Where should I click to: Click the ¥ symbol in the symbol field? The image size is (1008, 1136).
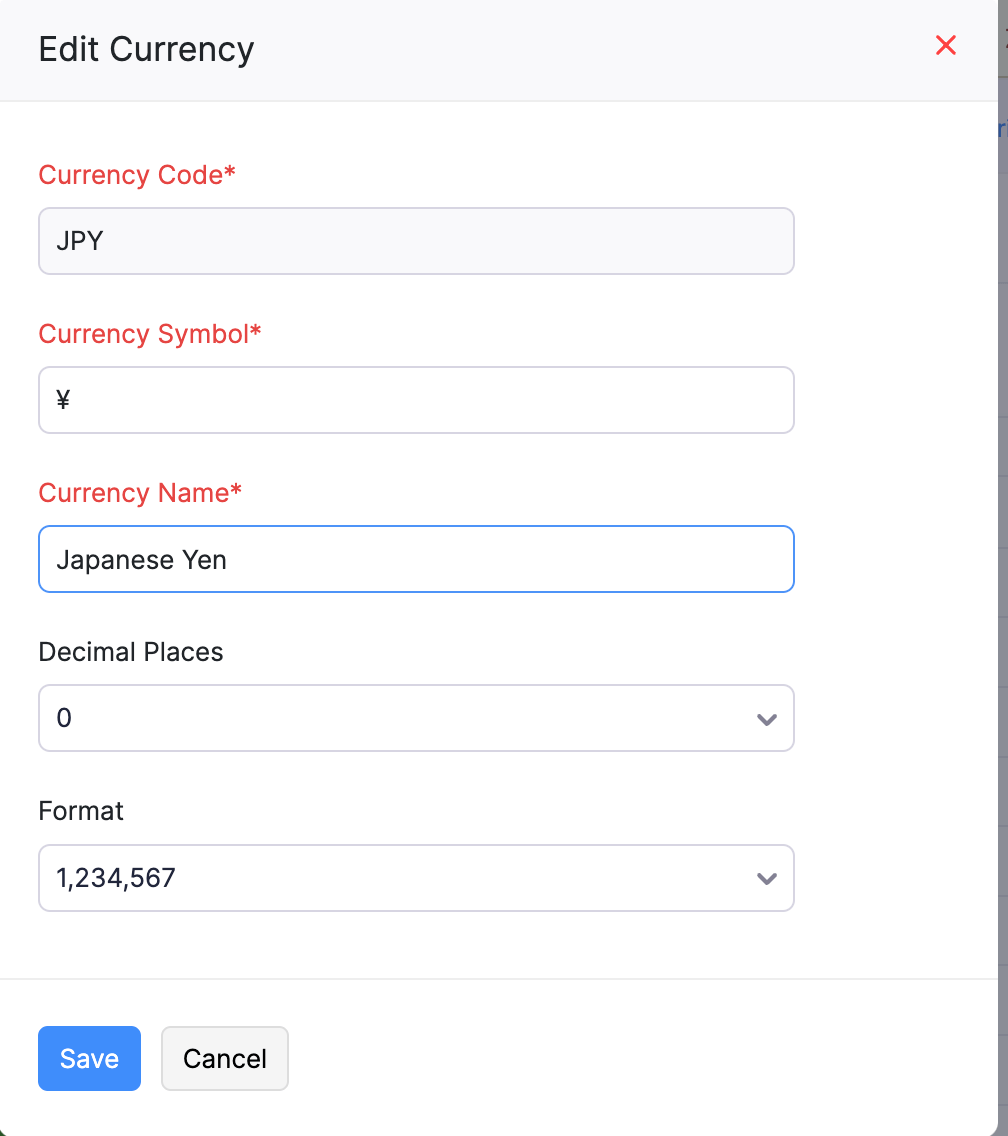tap(63, 401)
